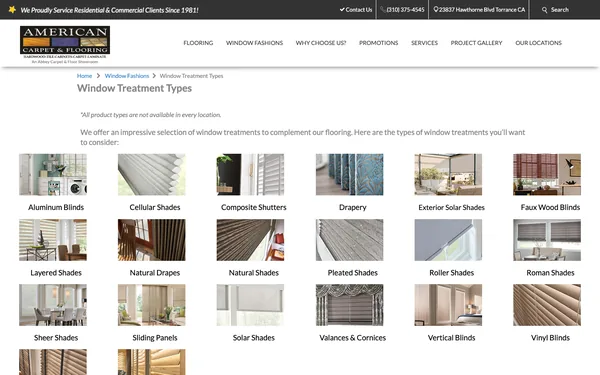
Task: Open the Solar Shades text link
Action: (x=254, y=338)
